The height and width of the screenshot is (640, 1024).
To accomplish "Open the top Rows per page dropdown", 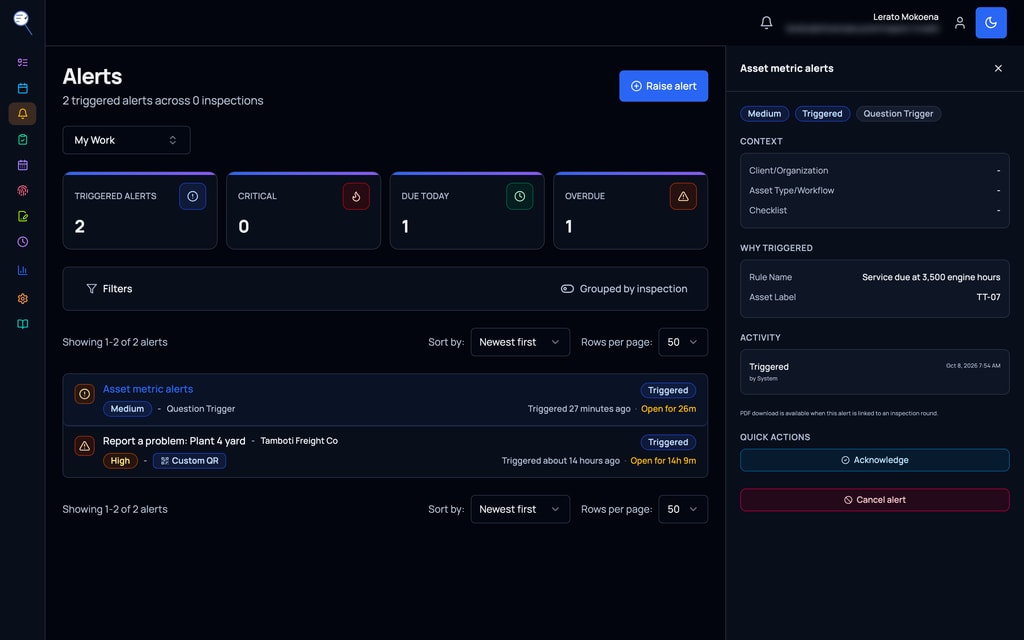I will (682, 342).
